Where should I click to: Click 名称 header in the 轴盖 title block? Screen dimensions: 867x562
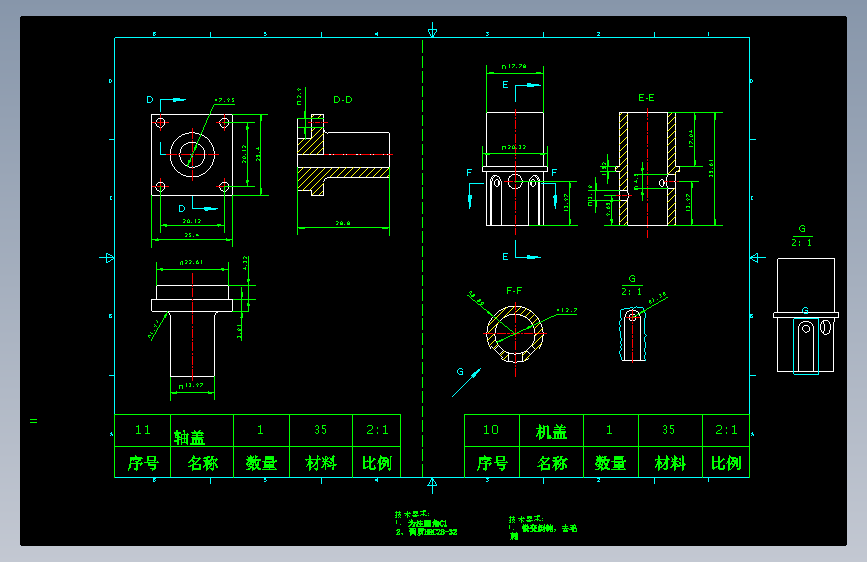click(x=202, y=463)
